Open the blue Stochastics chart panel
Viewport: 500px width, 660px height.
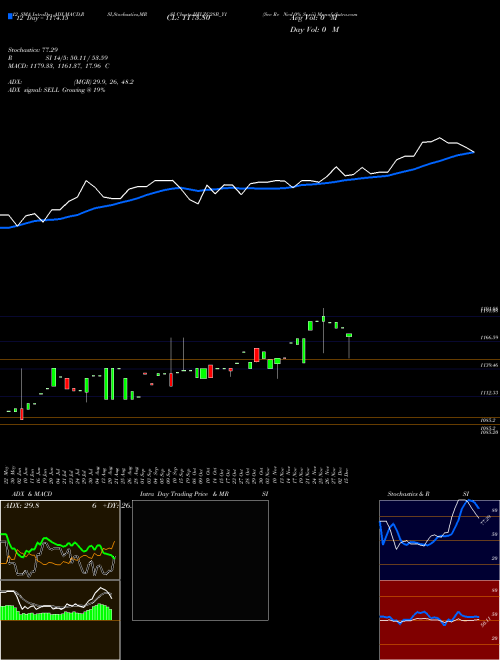tap(439, 540)
